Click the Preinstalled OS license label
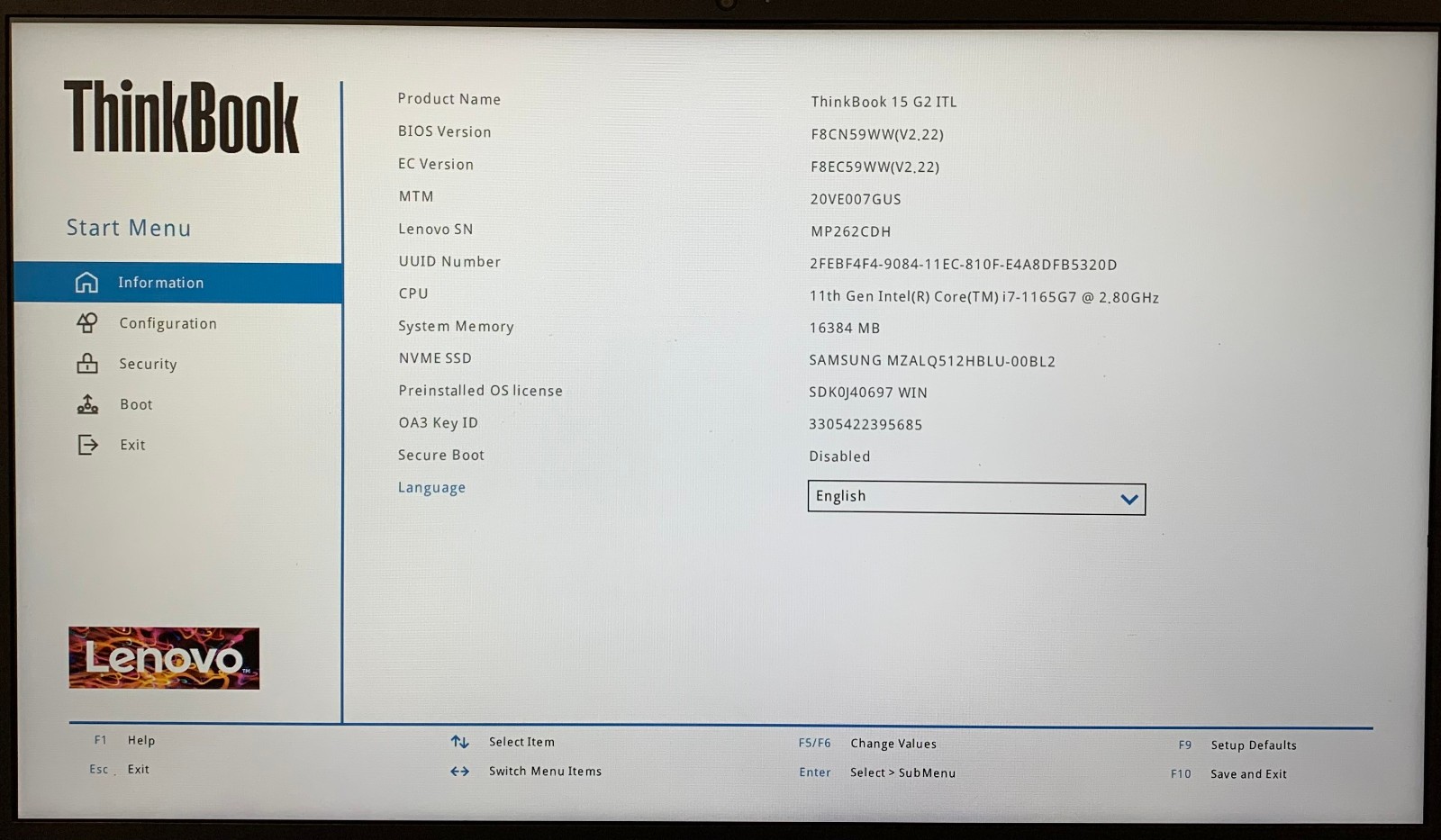 point(480,391)
